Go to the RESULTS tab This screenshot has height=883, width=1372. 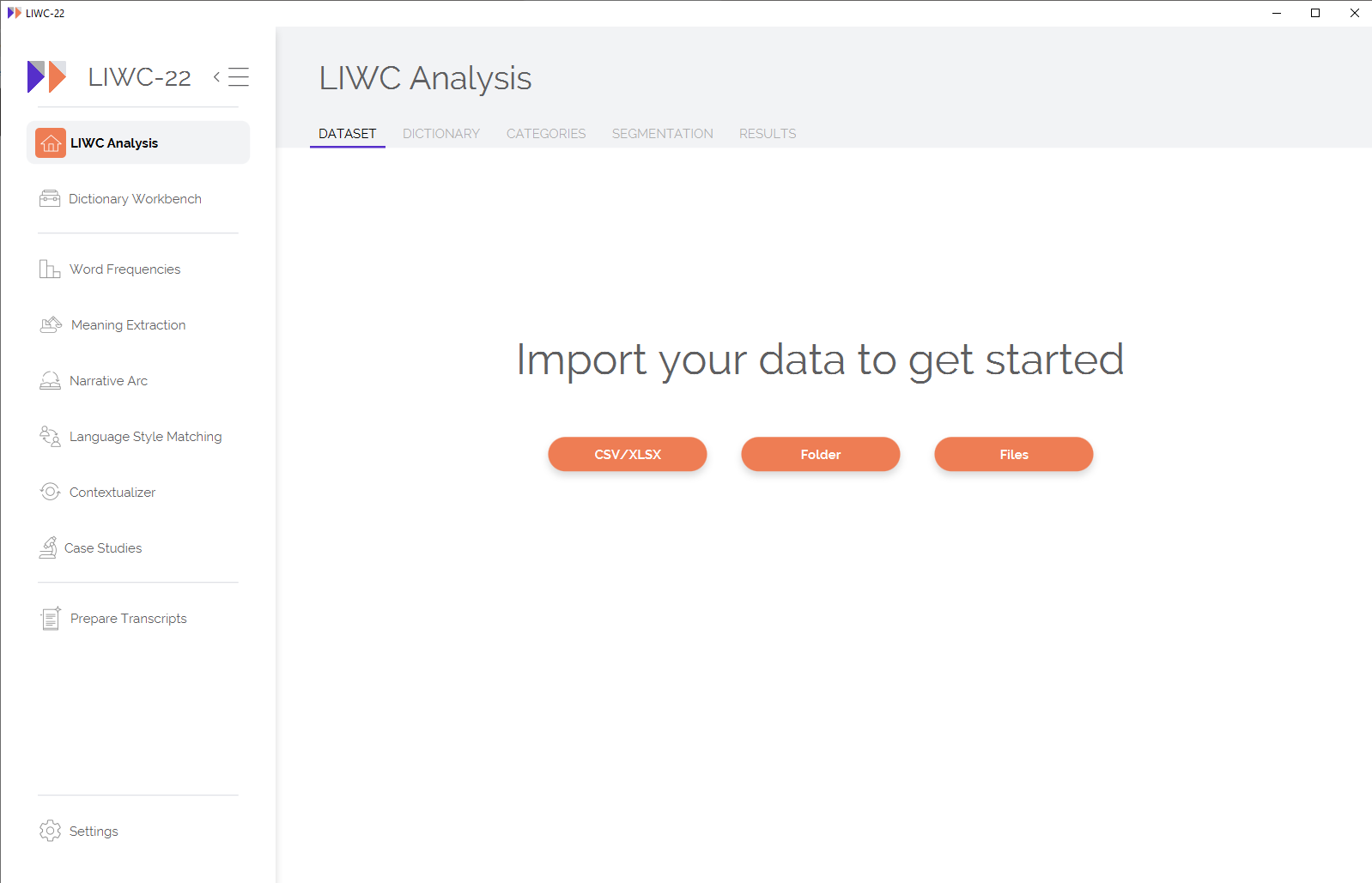(x=768, y=134)
